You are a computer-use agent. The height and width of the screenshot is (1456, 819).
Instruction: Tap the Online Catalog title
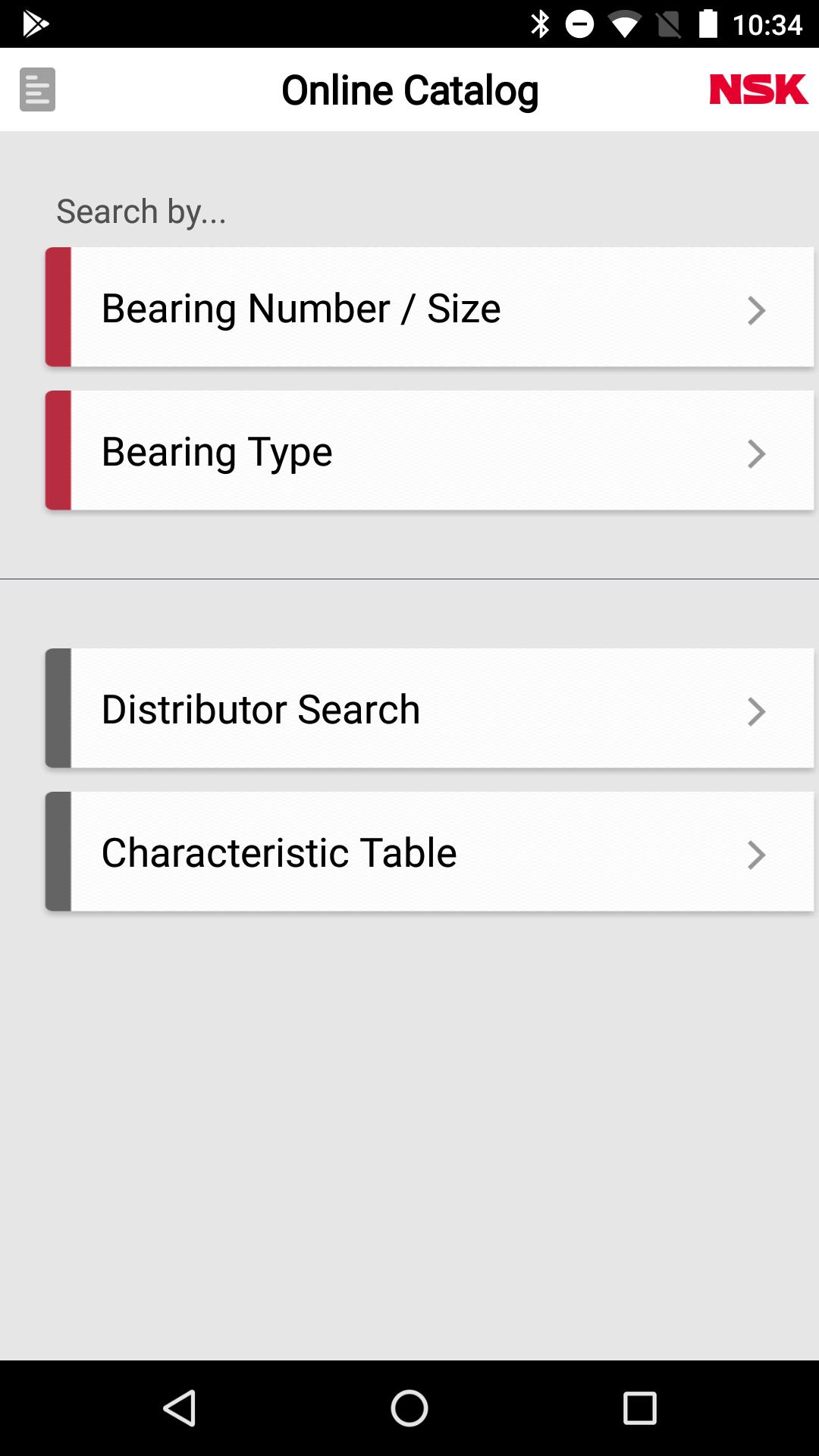[409, 90]
